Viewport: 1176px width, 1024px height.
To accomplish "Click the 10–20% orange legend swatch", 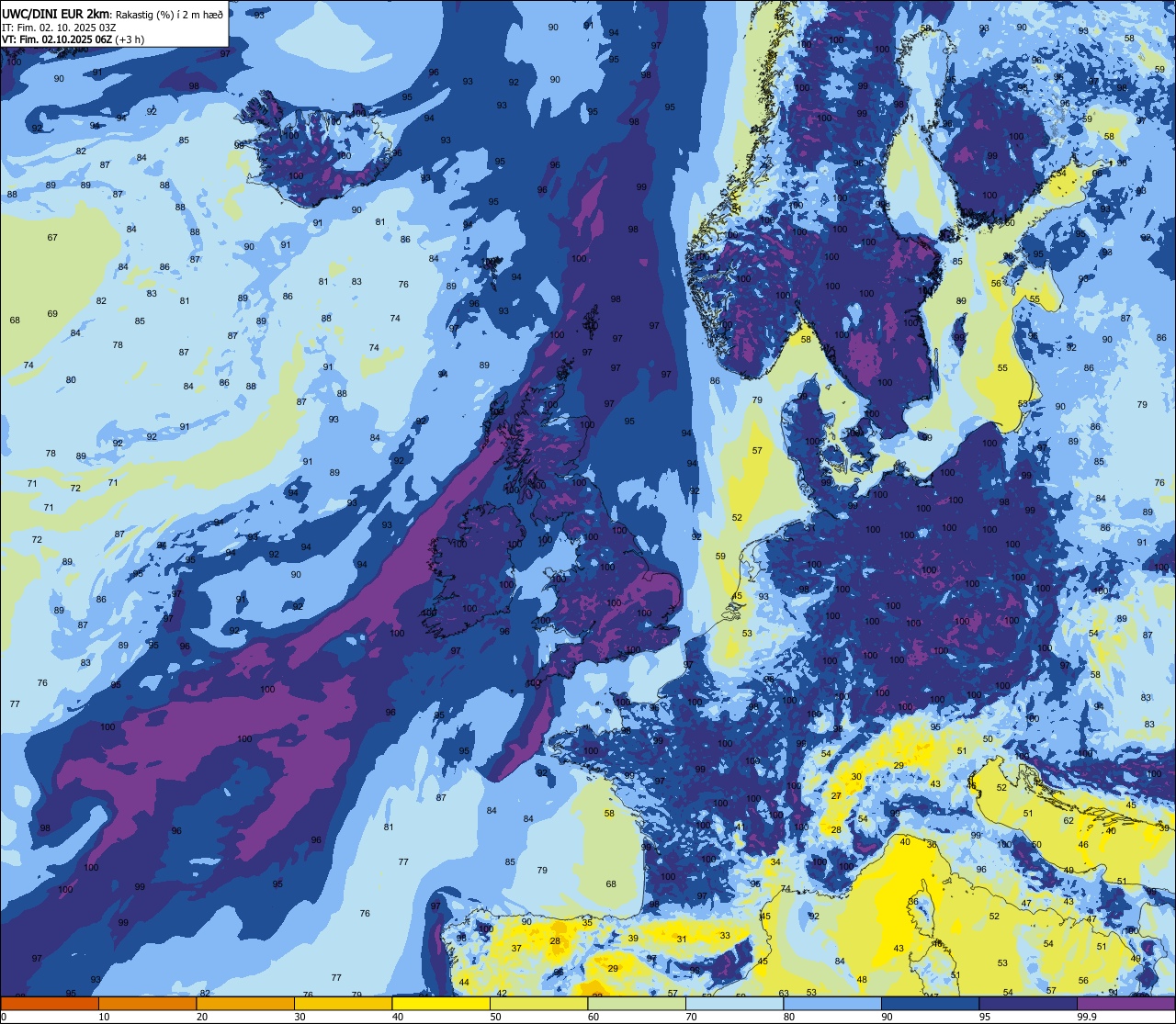I will click(x=147, y=1003).
